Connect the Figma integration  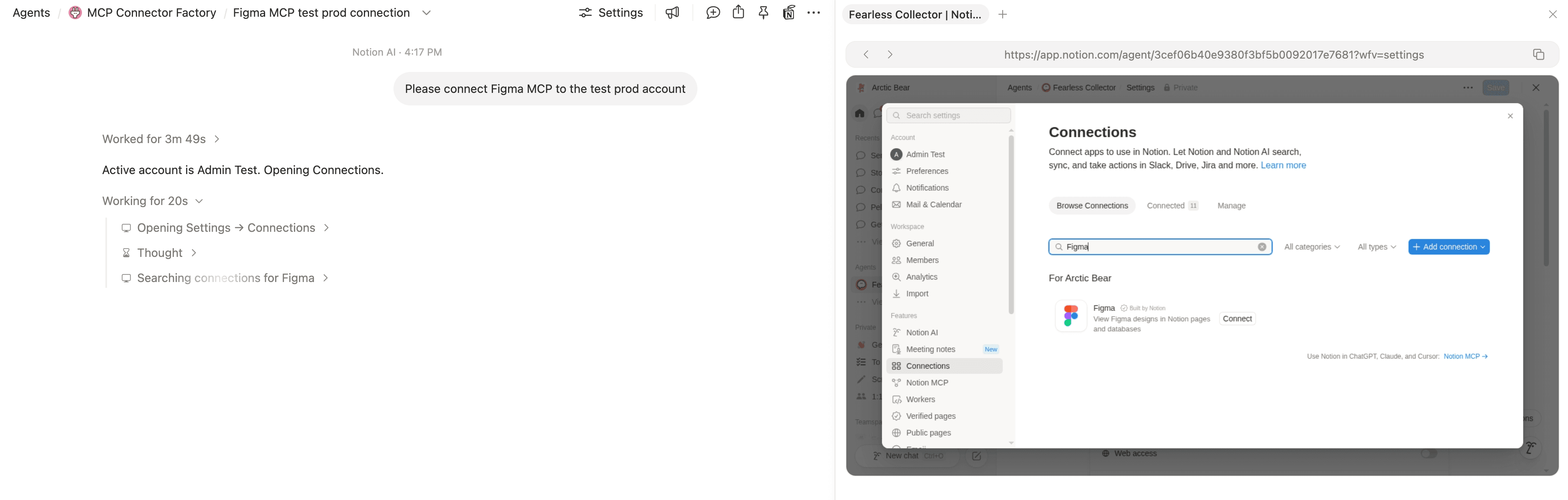1238,319
